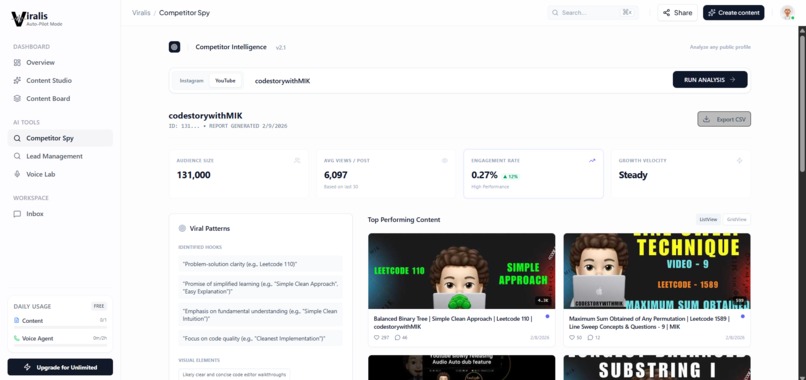Screen dimensions: 806x380
Task: Switch to ListView layout
Action: coord(708,220)
